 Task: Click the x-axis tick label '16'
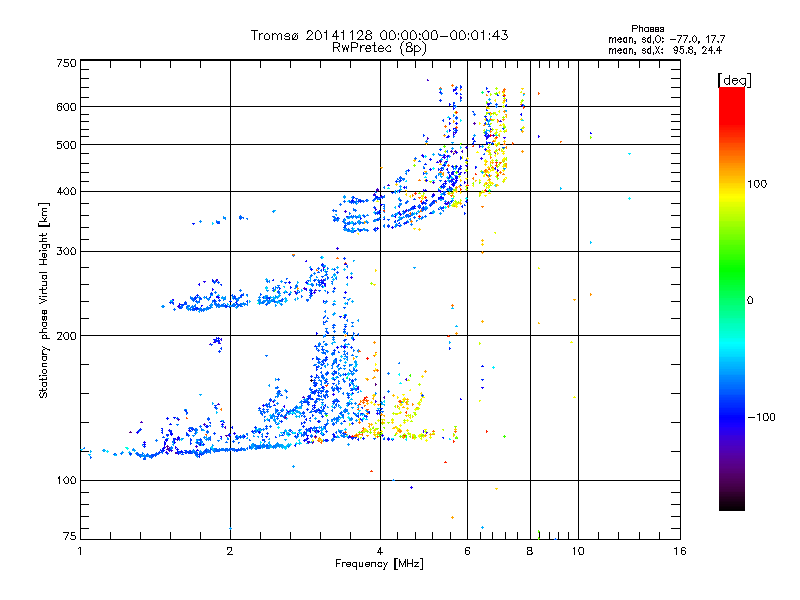680,551
